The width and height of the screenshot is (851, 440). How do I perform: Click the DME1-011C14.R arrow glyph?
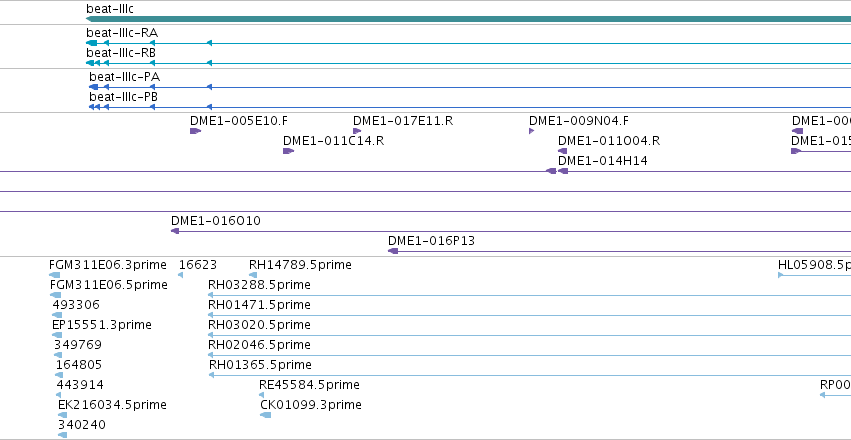click(x=288, y=151)
